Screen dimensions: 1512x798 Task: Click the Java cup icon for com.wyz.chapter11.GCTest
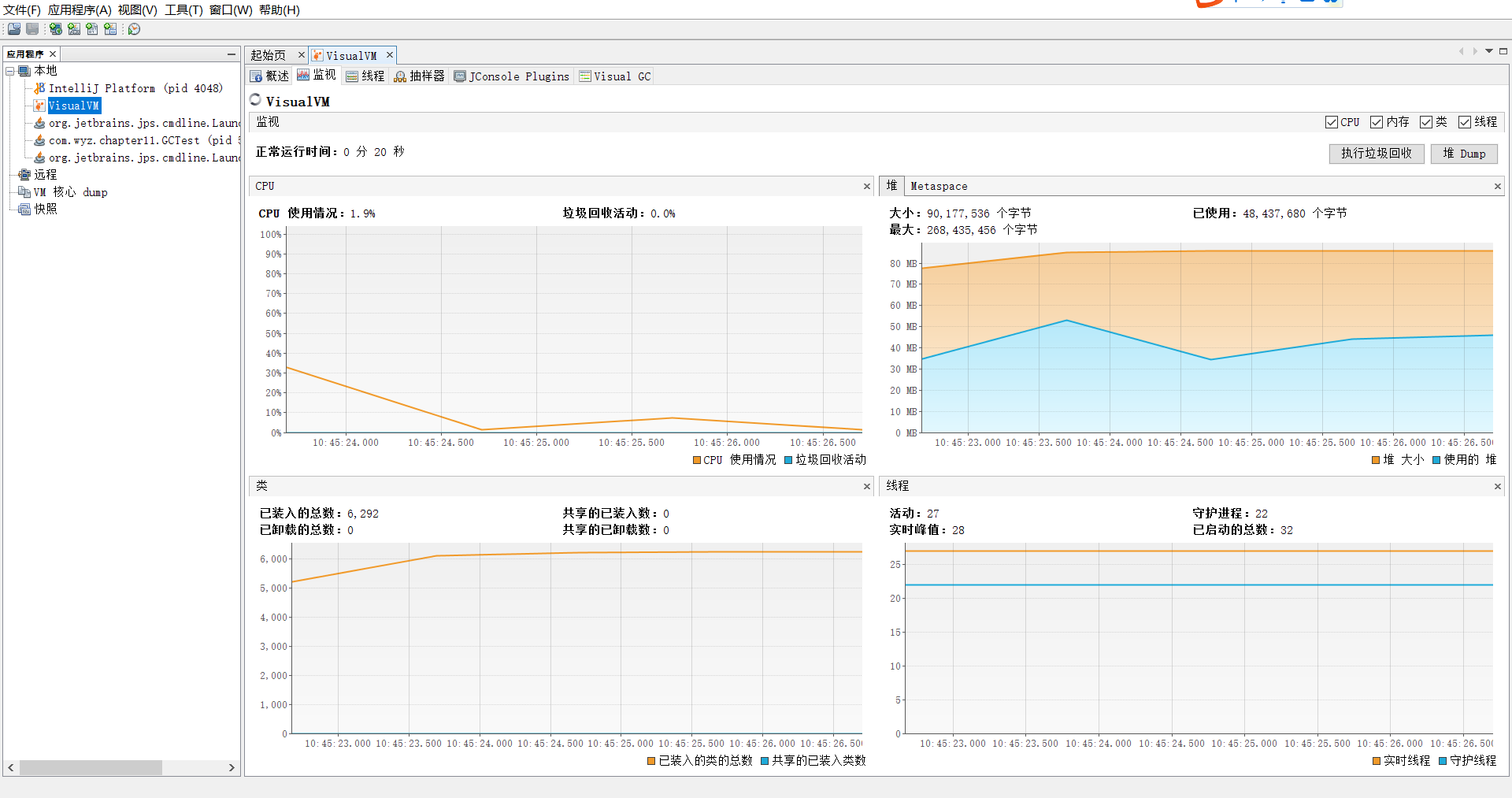pyautogui.click(x=39, y=140)
